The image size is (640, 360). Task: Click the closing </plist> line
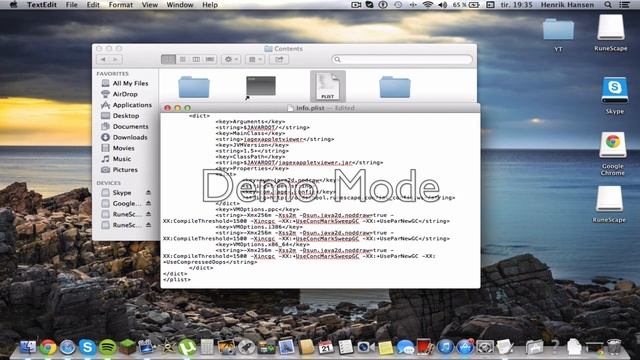(x=177, y=280)
